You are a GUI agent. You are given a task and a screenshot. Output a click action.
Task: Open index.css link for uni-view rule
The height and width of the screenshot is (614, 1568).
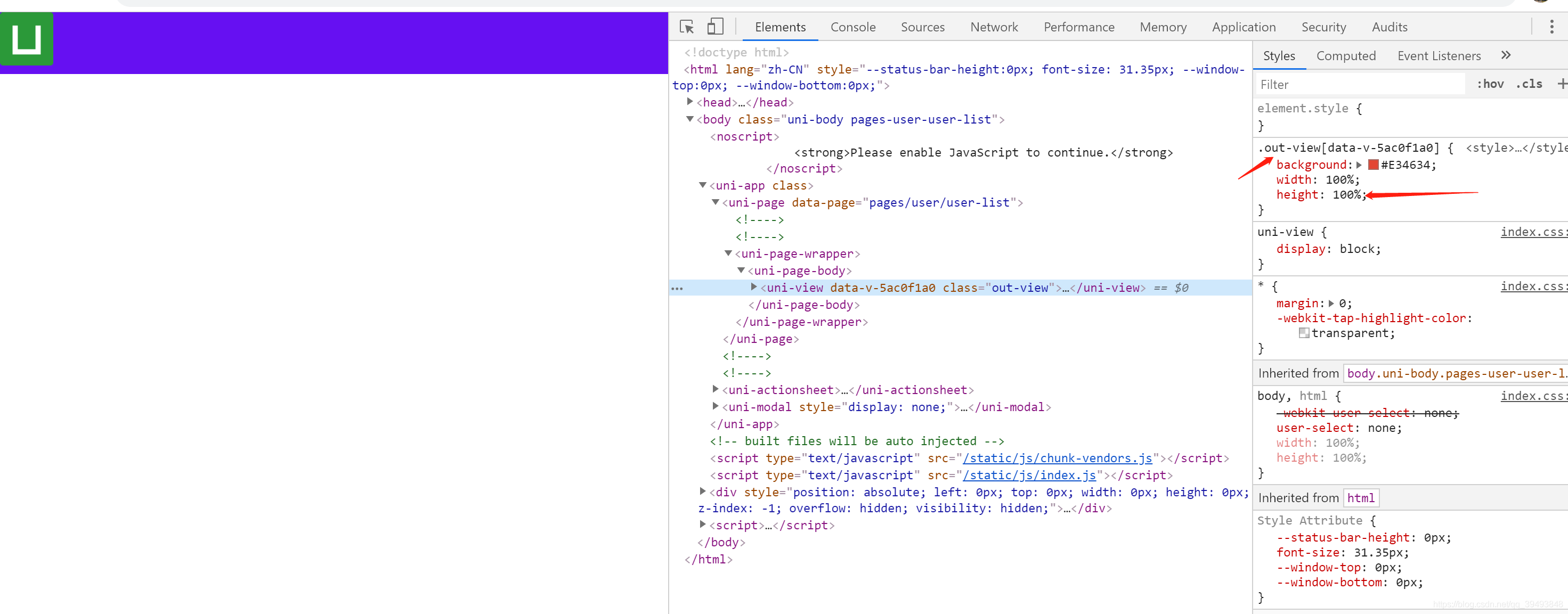coord(1534,232)
